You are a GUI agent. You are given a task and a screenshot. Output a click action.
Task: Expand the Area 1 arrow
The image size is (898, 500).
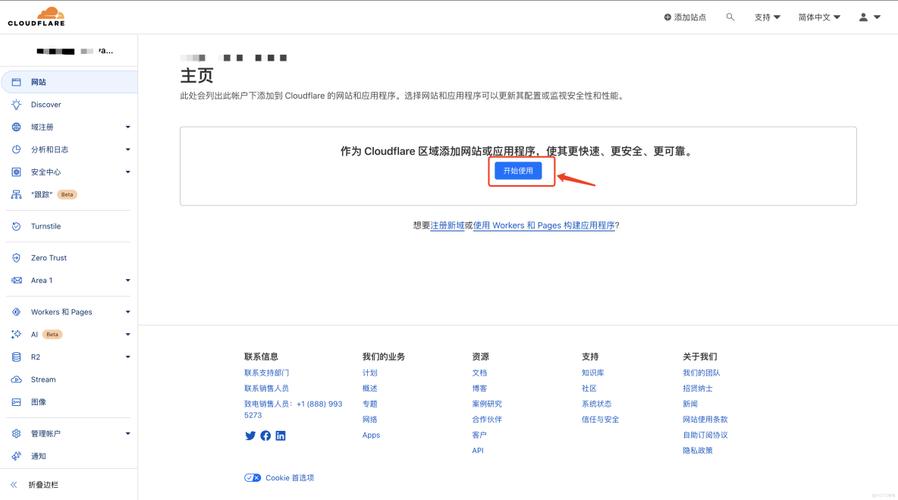coord(128,280)
